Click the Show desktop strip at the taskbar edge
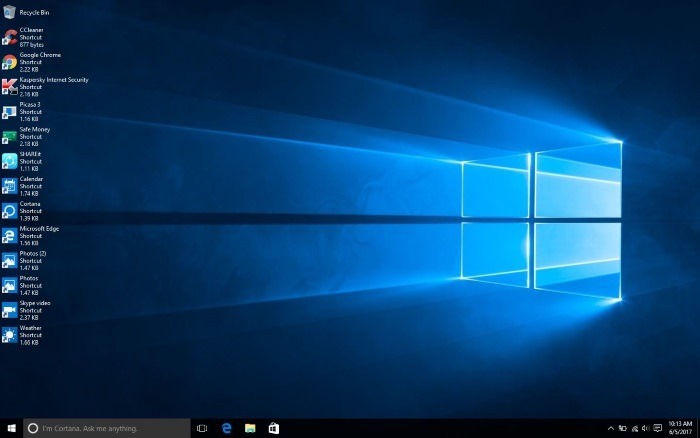700x438 pixels. (x=698, y=428)
